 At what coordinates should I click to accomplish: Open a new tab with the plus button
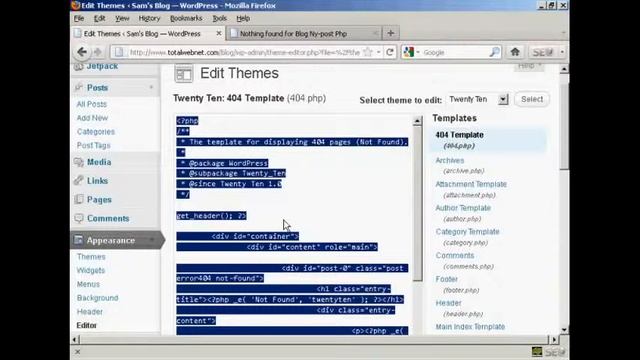click(391, 33)
